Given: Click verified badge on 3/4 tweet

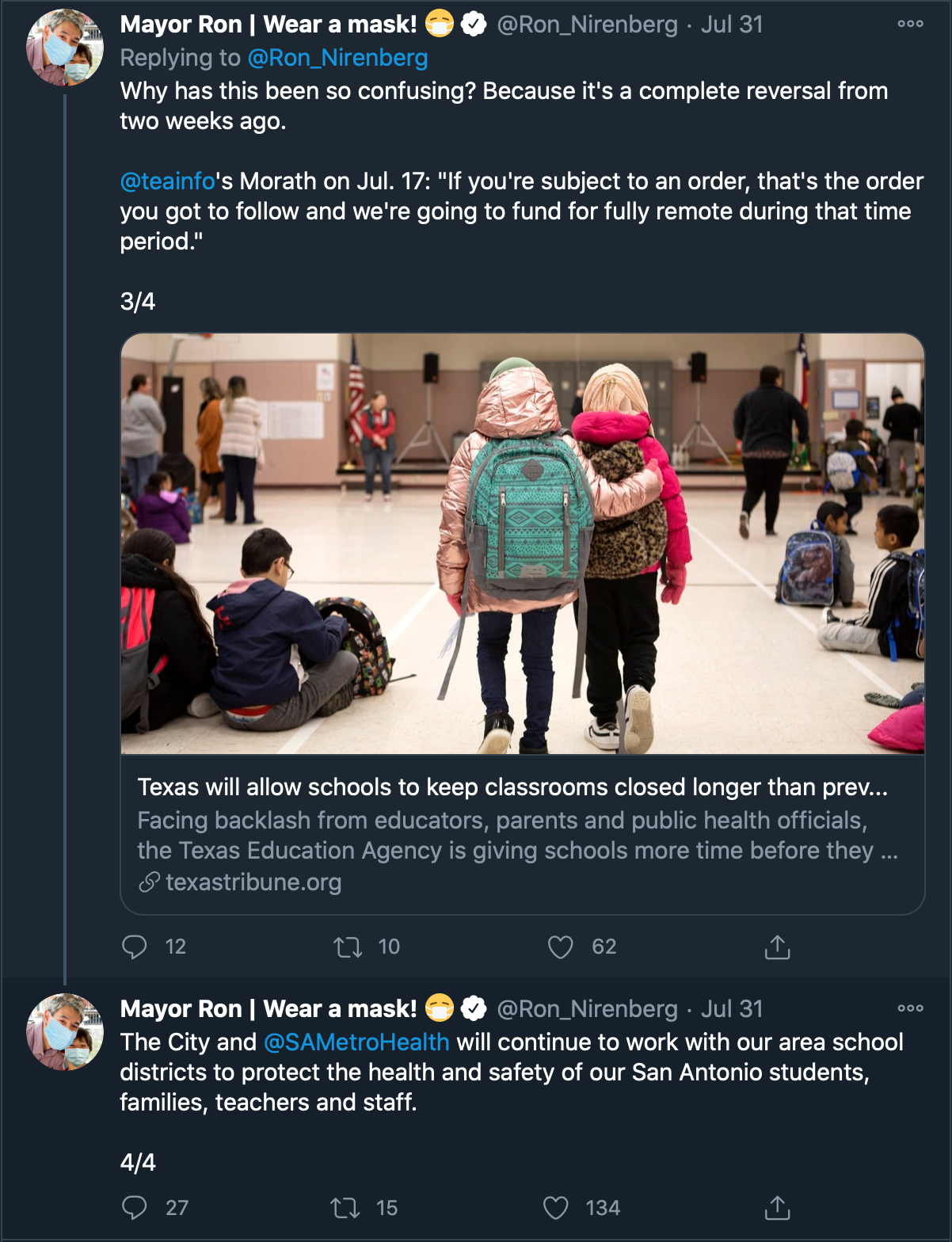Looking at the screenshot, I should 474,25.
